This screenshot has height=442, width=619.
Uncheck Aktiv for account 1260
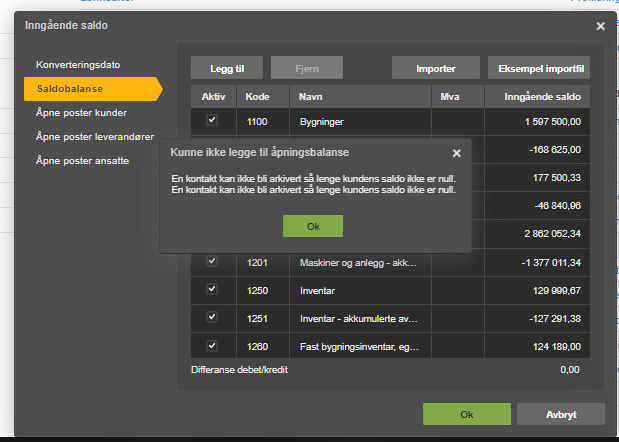coord(211,346)
